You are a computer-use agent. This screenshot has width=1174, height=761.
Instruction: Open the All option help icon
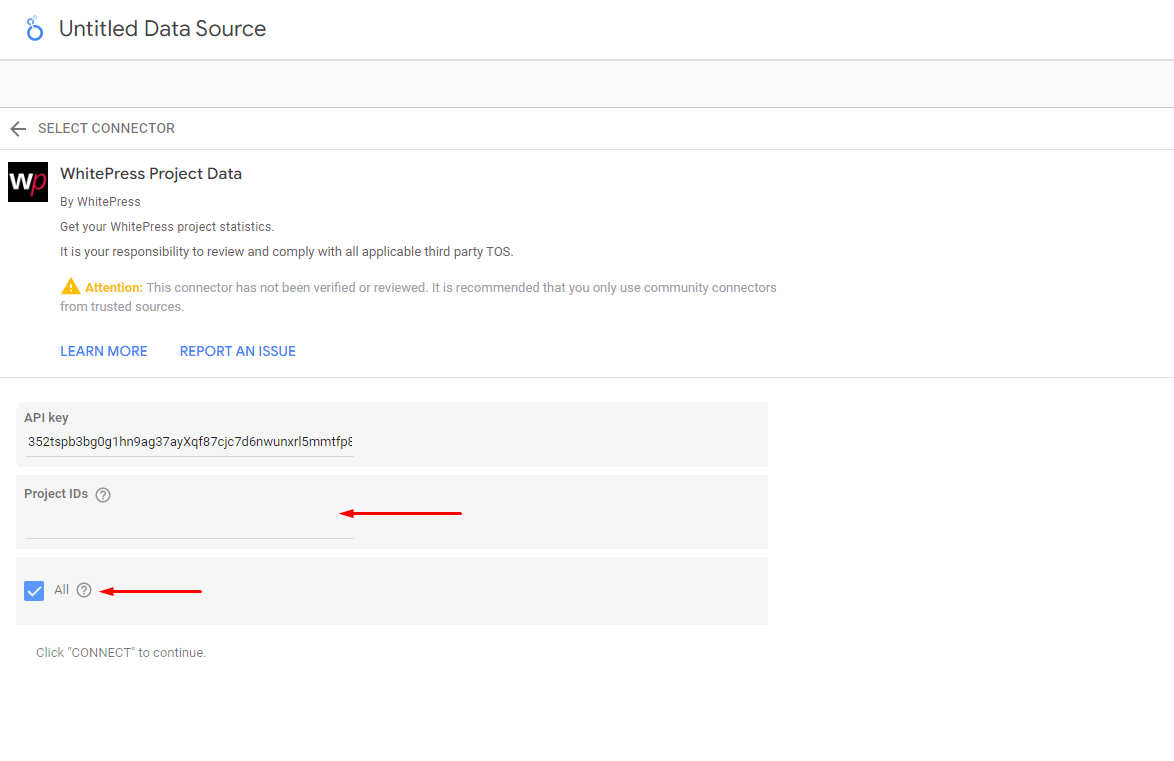[84, 590]
